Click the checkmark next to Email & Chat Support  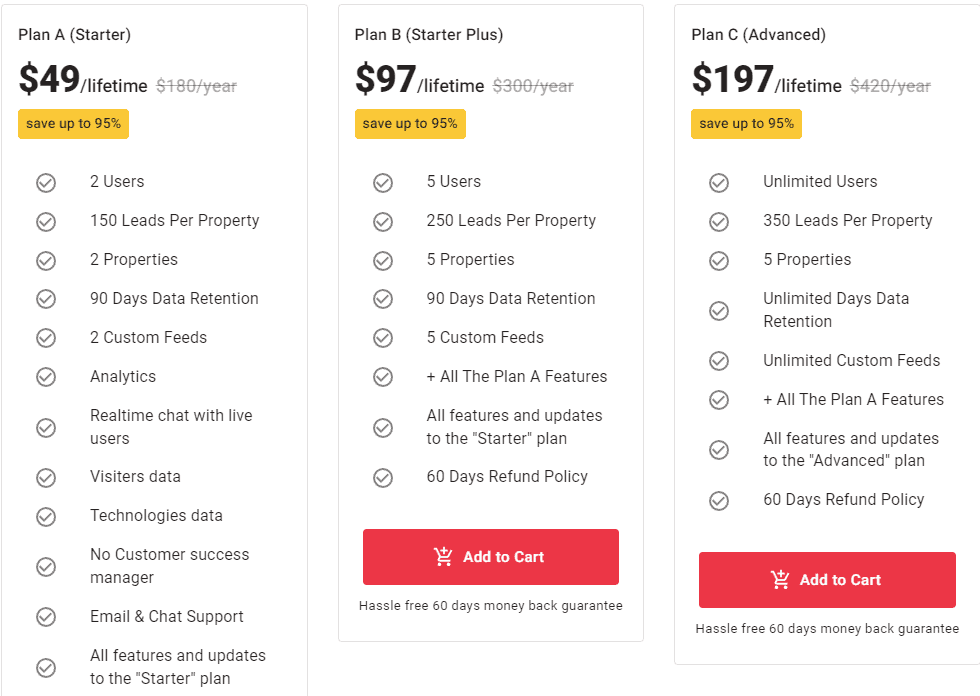[x=46, y=616]
